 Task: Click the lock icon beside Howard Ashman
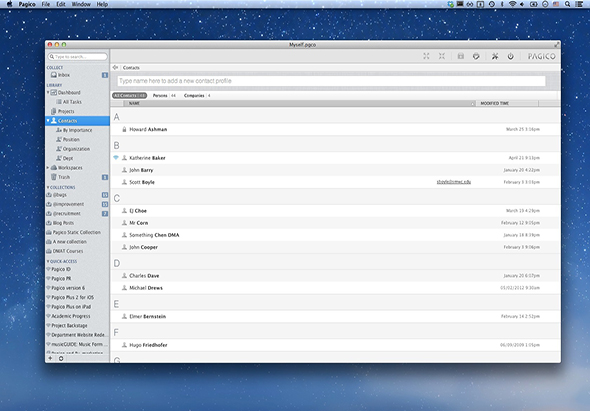[124, 129]
